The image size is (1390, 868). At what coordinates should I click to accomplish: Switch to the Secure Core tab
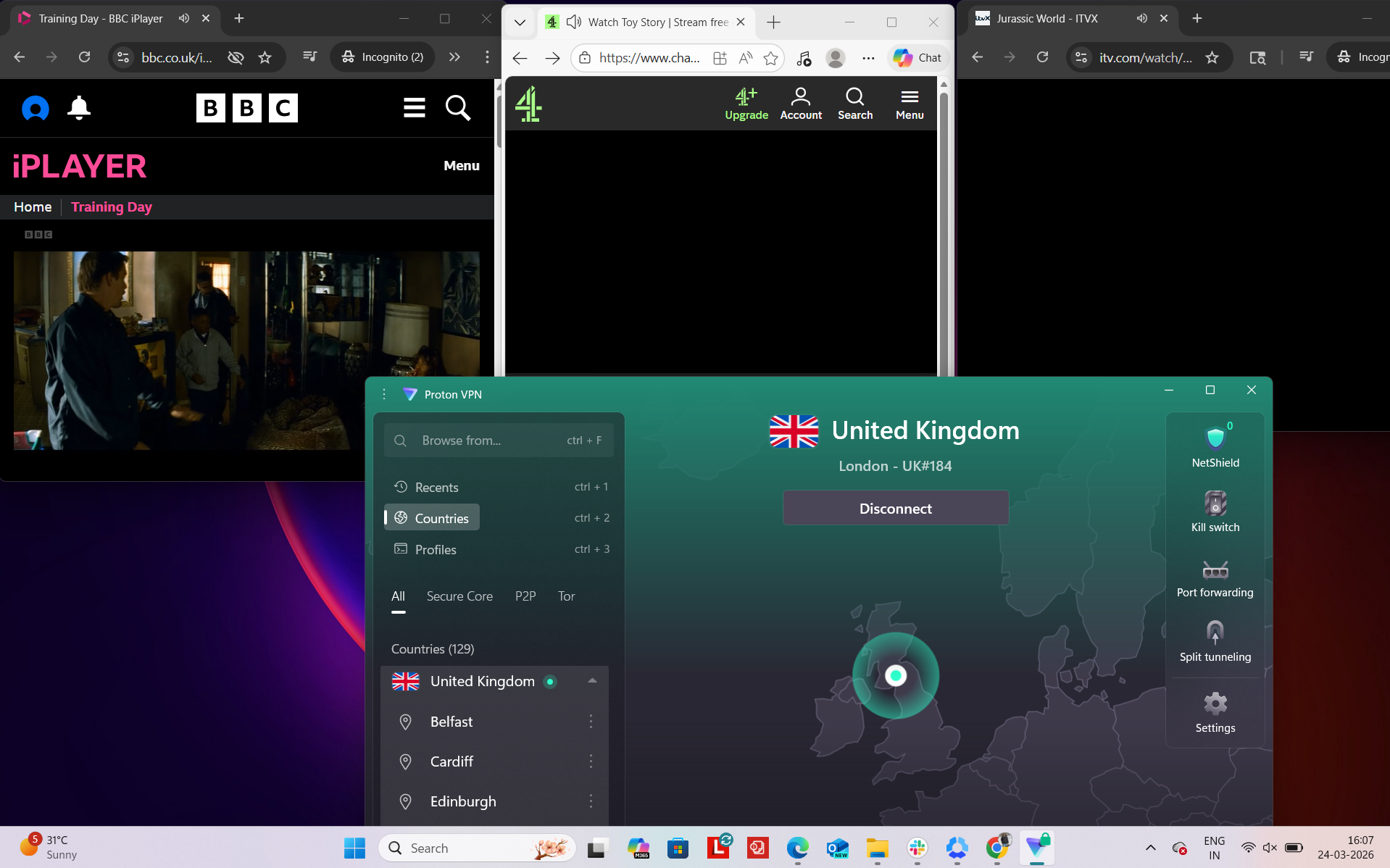(459, 596)
